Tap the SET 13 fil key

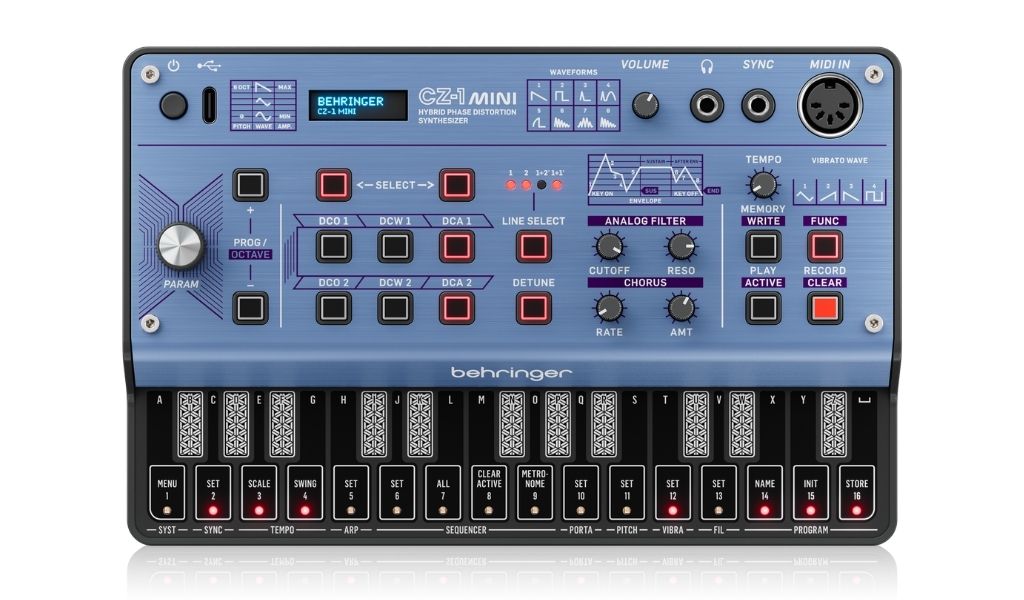click(718, 492)
